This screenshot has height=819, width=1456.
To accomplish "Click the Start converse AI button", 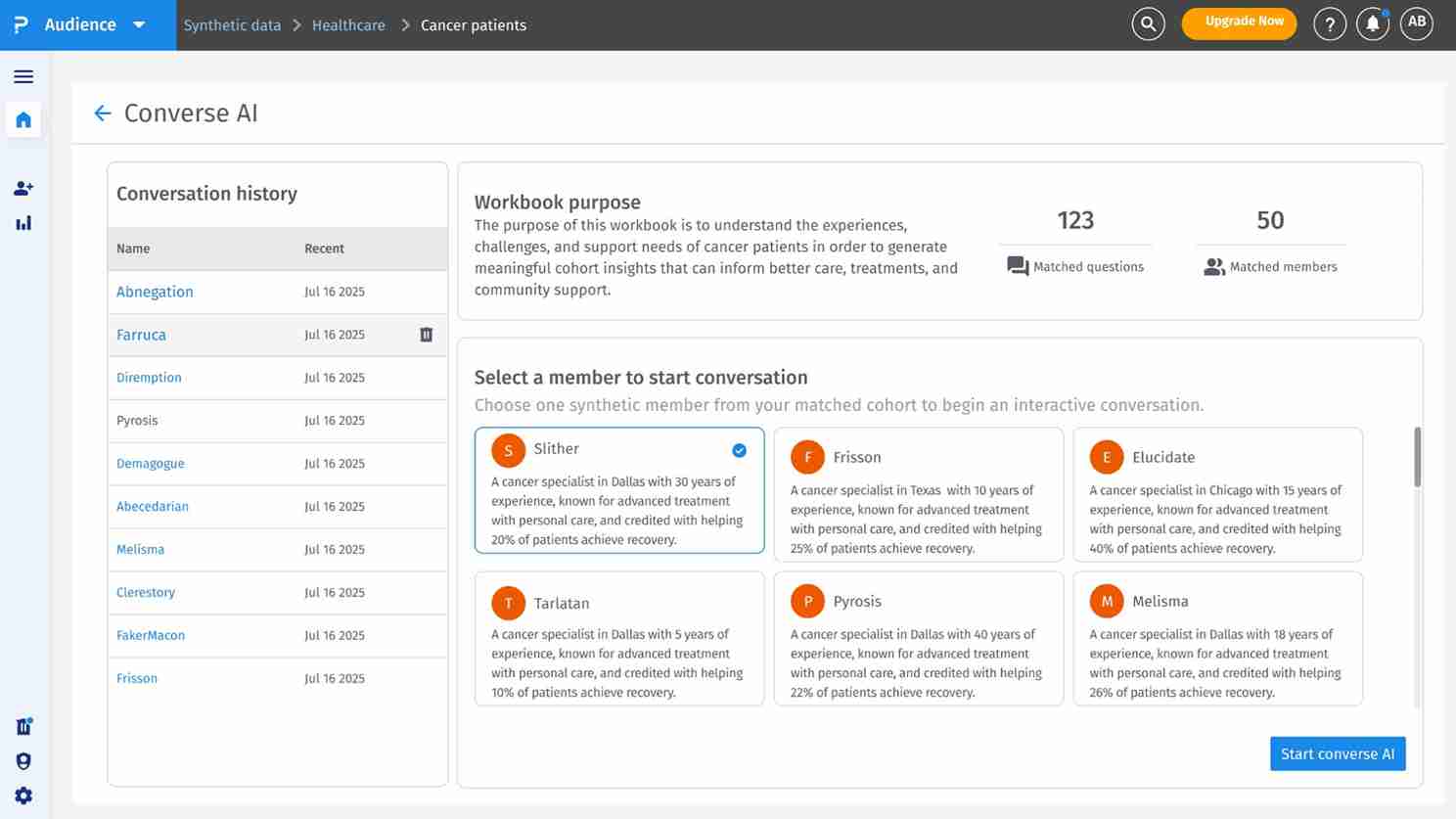I will click(1337, 753).
